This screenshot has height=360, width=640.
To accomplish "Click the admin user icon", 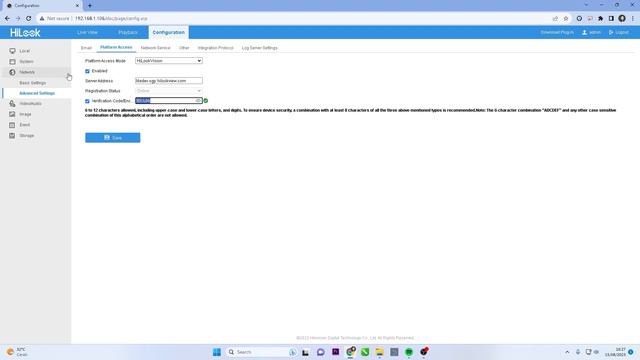I will [584, 32].
